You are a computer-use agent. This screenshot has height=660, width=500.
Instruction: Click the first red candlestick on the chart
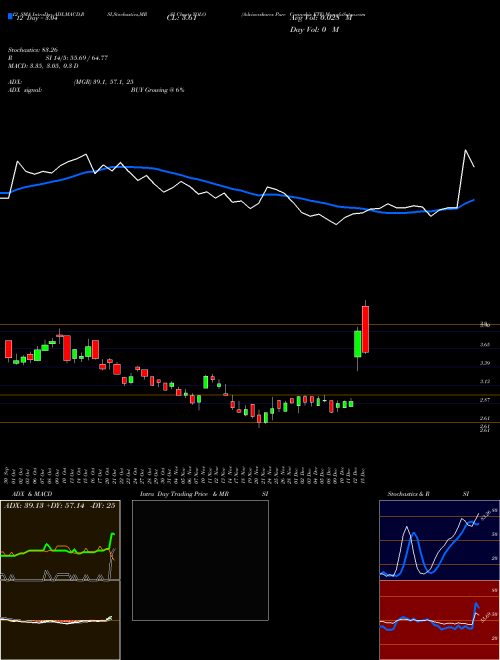[x=8, y=350]
